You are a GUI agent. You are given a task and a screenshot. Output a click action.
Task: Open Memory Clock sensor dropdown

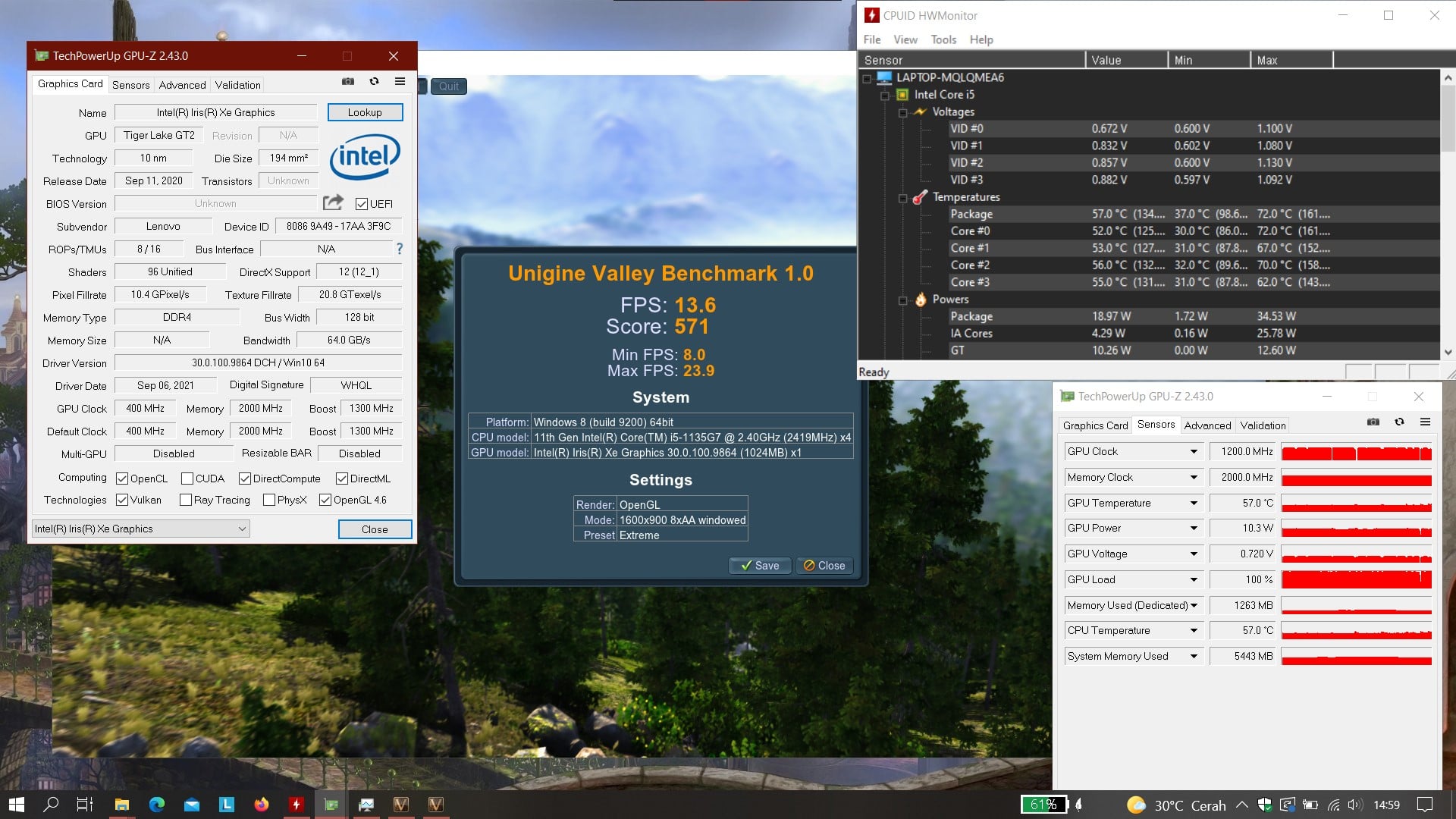(1194, 477)
